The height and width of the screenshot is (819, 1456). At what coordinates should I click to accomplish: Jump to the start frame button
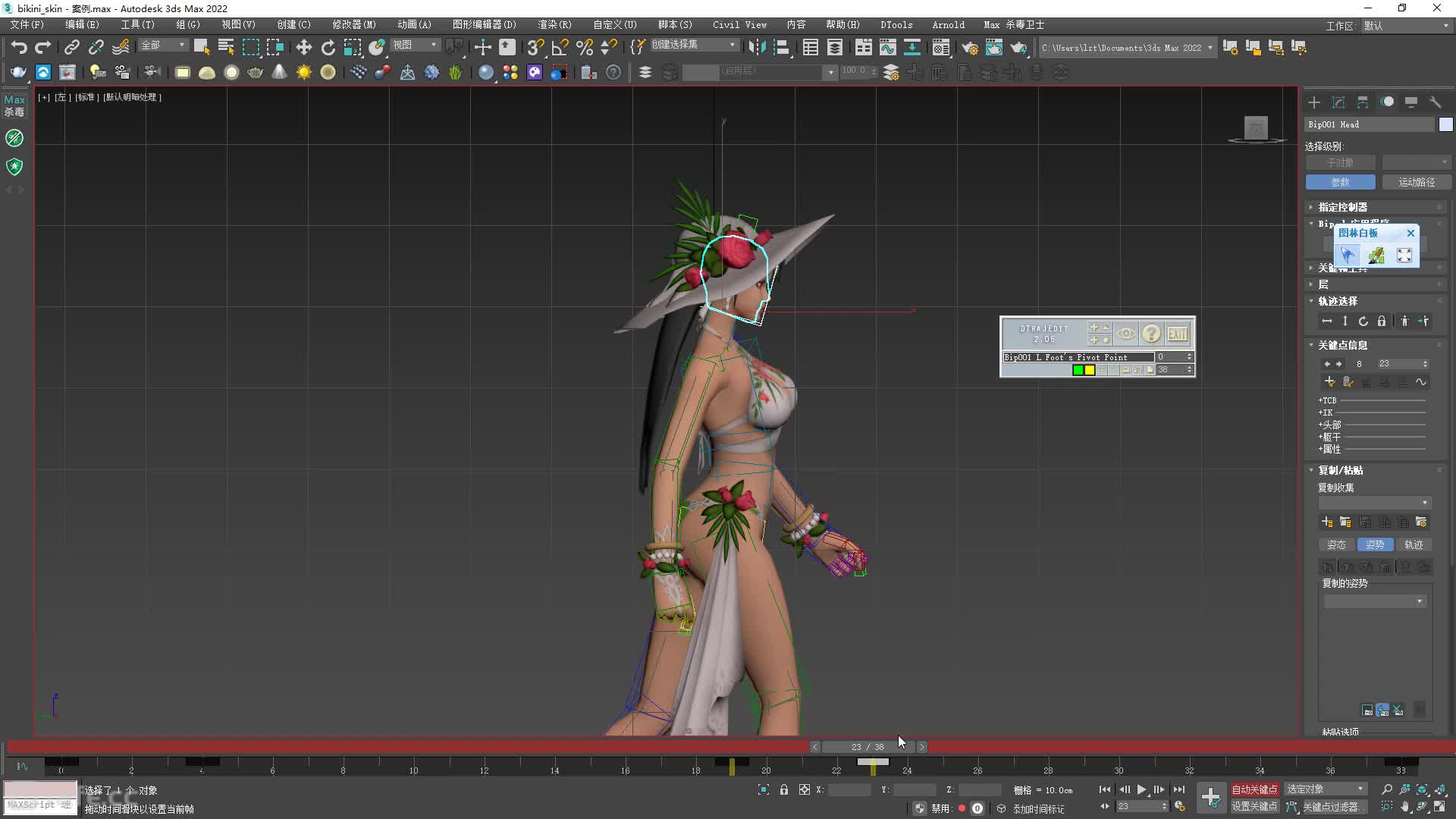(1105, 789)
